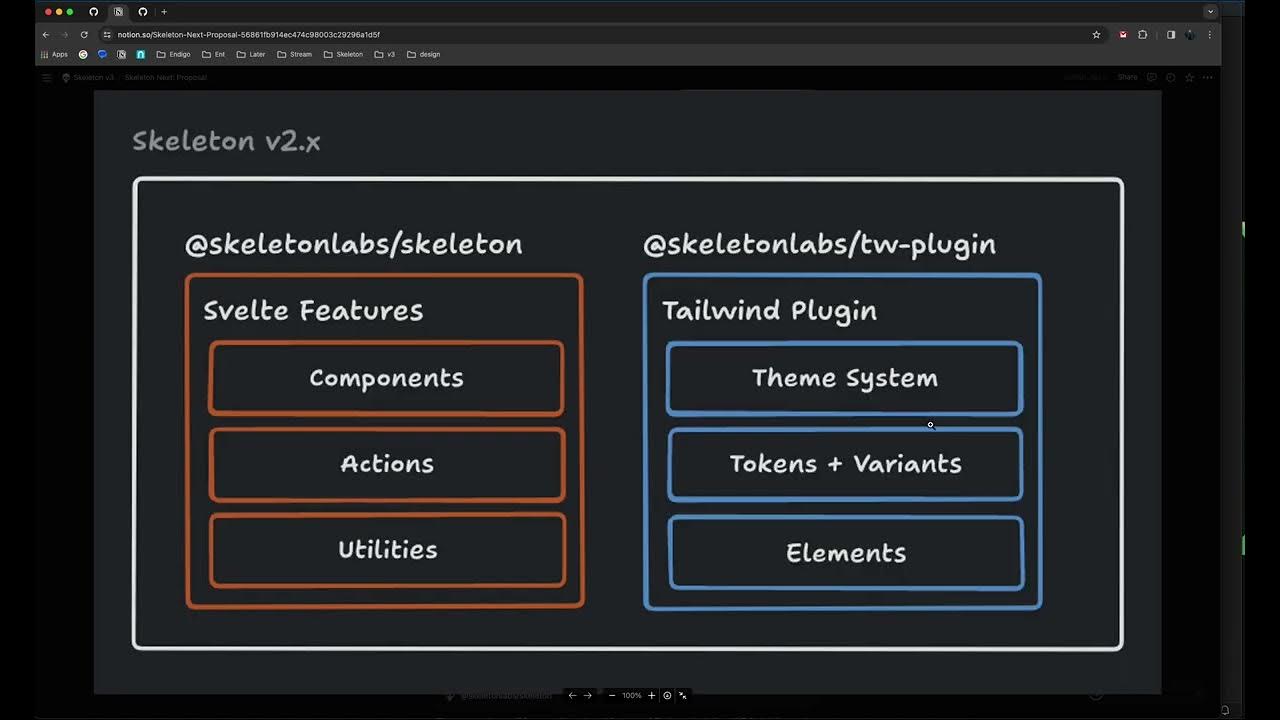Screen dimensions: 1280x720
Task: Toggle the browser side panel
Action: (1171, 34)
